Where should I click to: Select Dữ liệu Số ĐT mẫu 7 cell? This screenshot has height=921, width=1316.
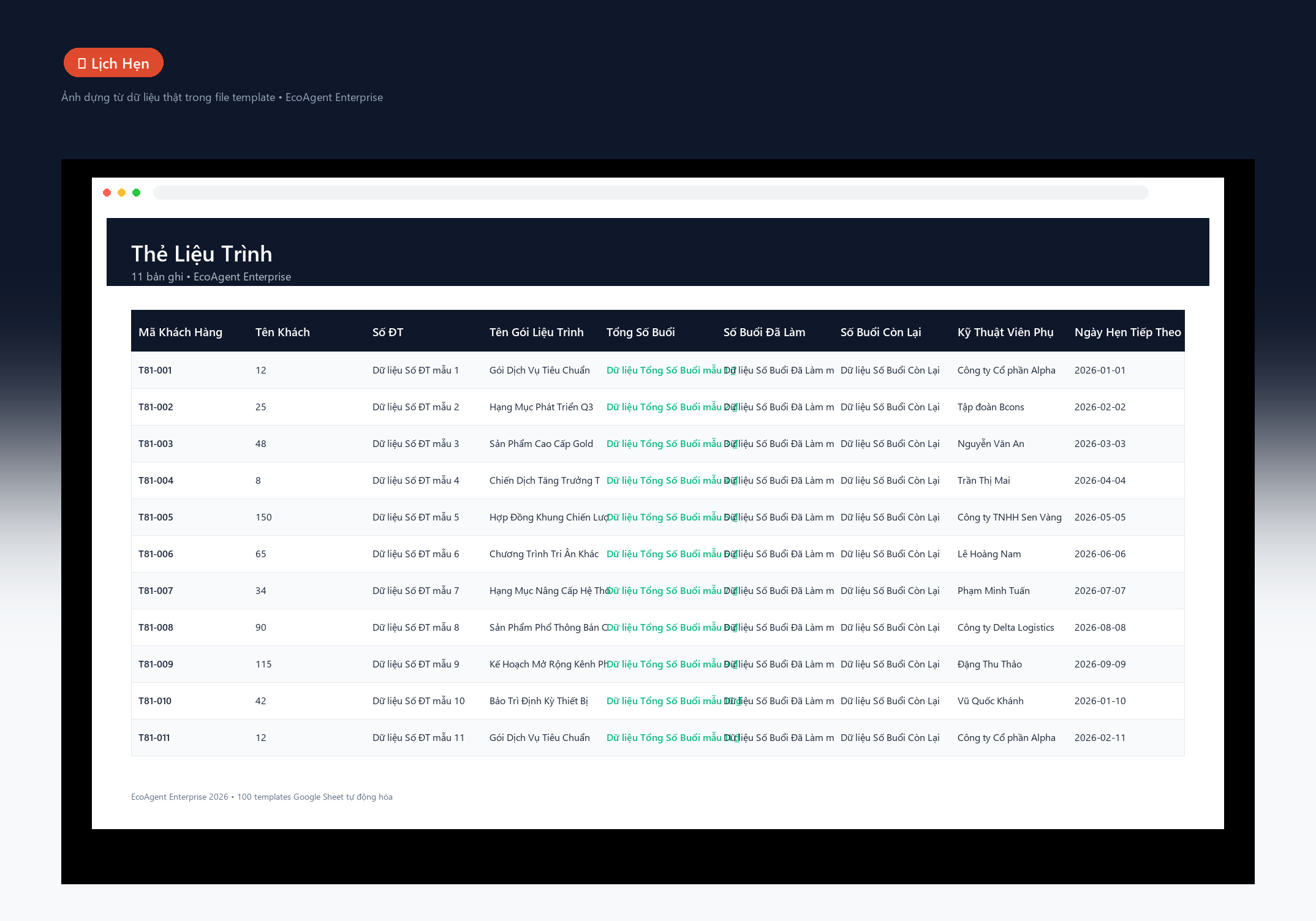click(x=415, y=590)
